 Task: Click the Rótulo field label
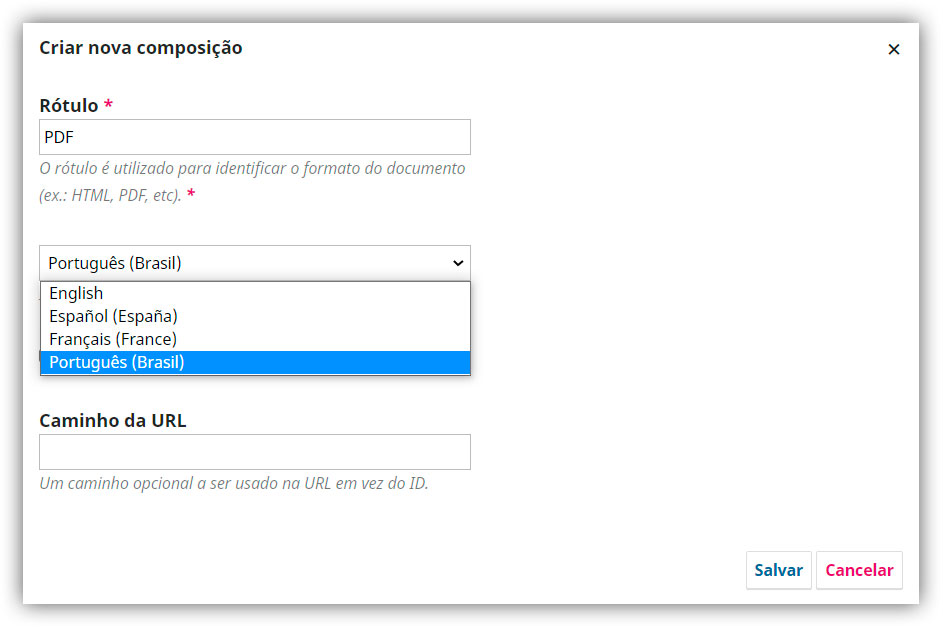pyautogui.click(x=69, y=105)
